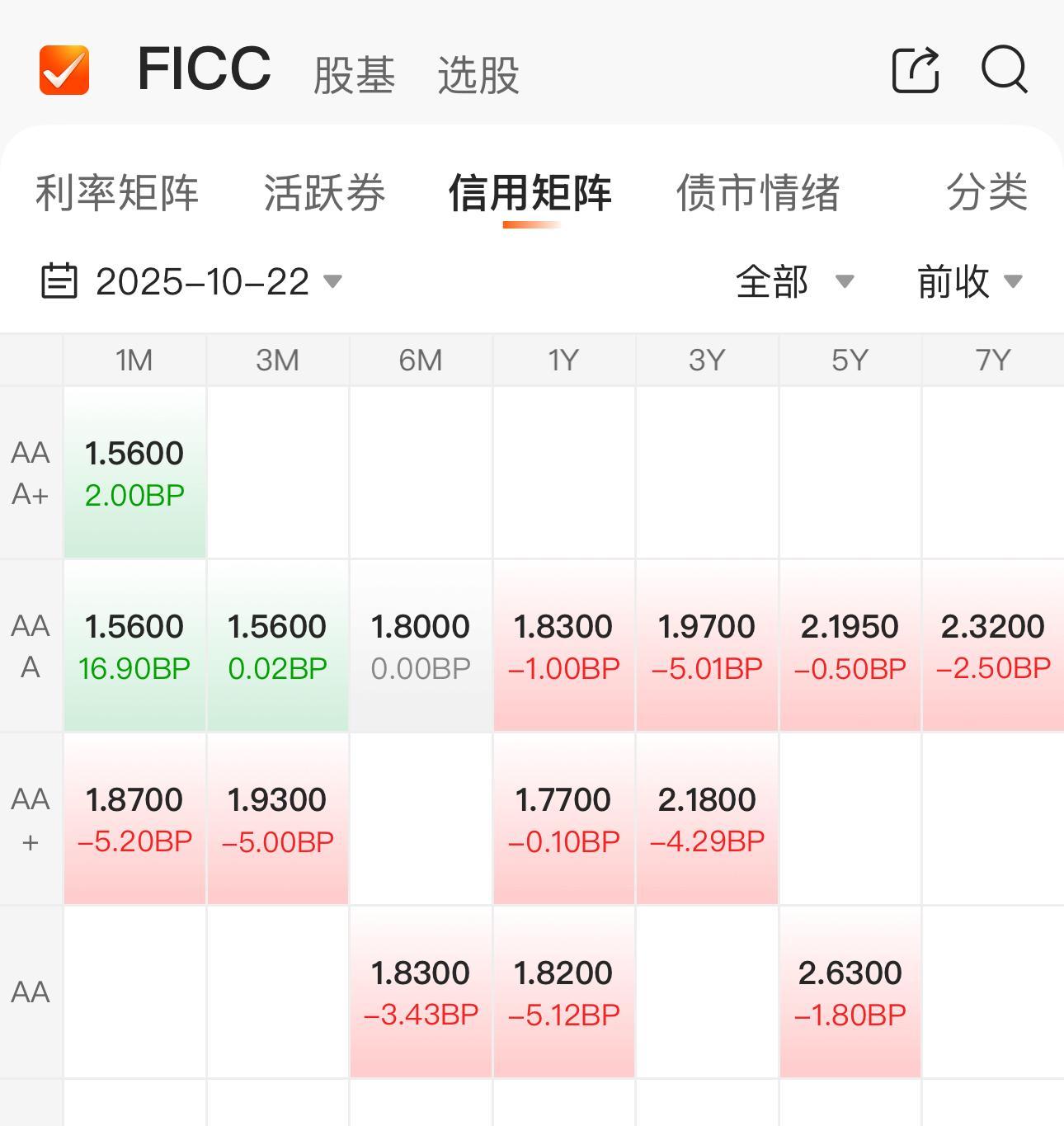Toggle selection on AAA+ 1M green cell

134,473
